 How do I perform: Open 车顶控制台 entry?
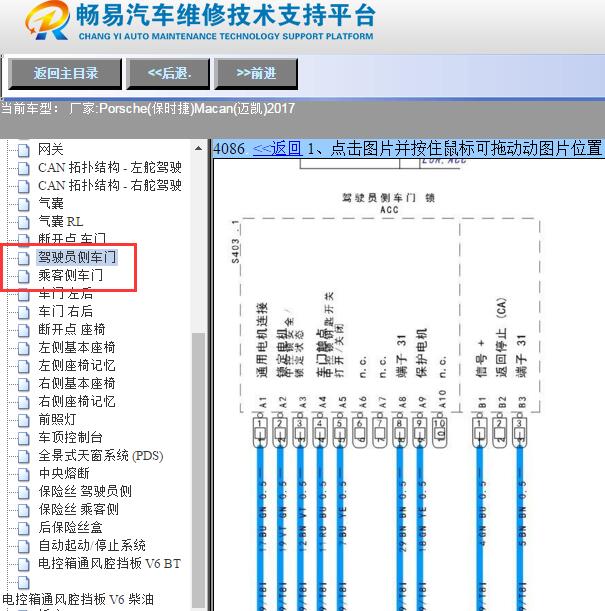(x=70, y=438)
